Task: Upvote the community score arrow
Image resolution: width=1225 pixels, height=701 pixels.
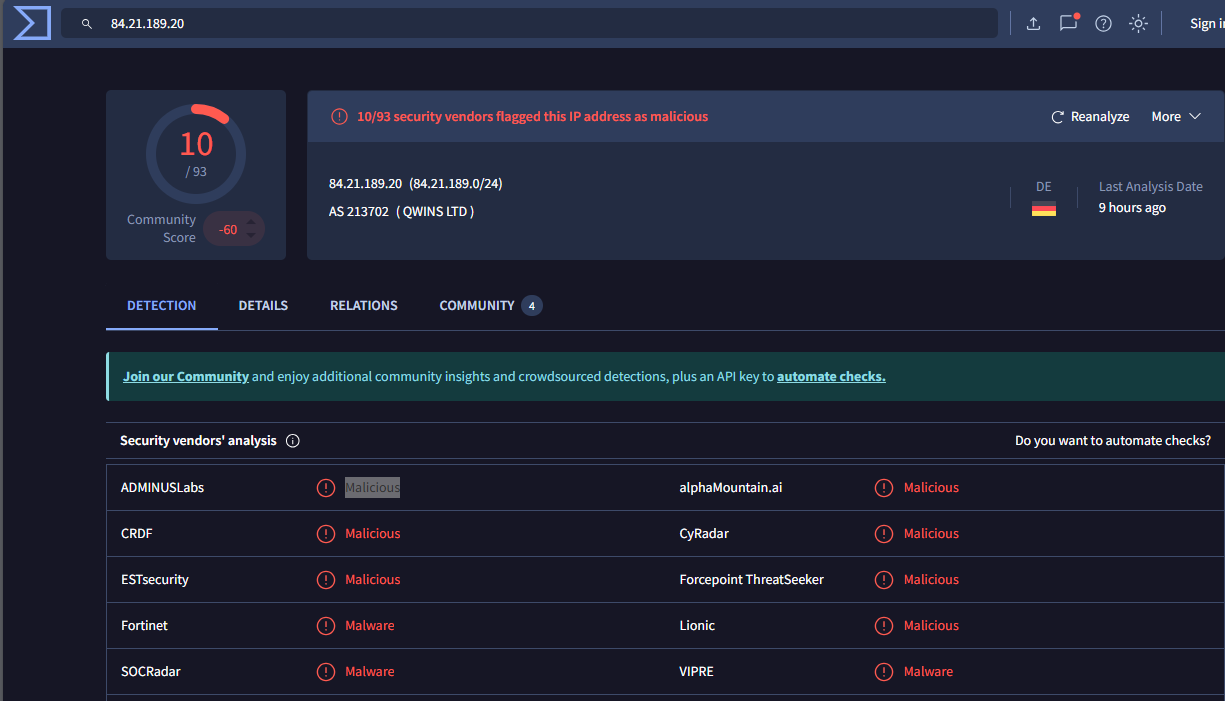Action: tap(251, 220)
